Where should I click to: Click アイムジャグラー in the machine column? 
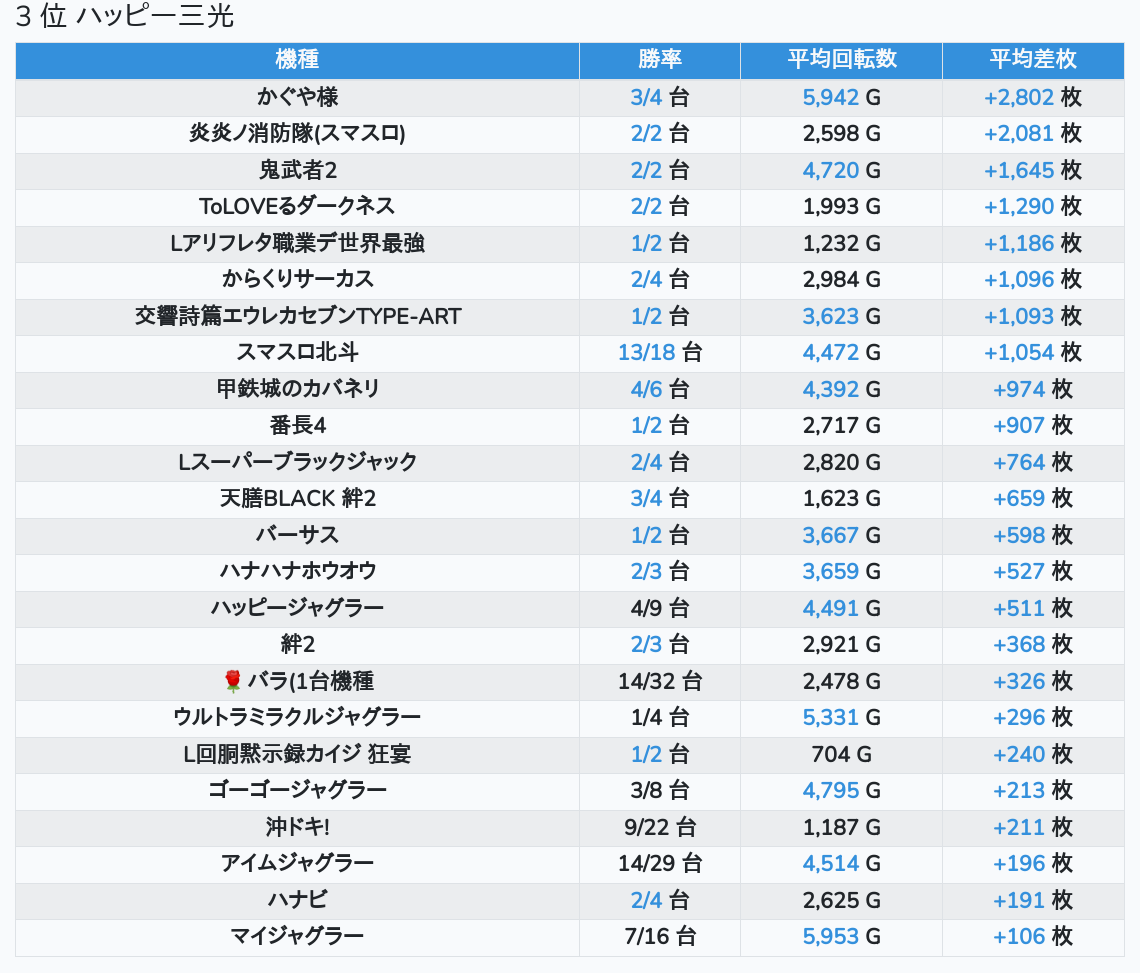tap(297, 863)
